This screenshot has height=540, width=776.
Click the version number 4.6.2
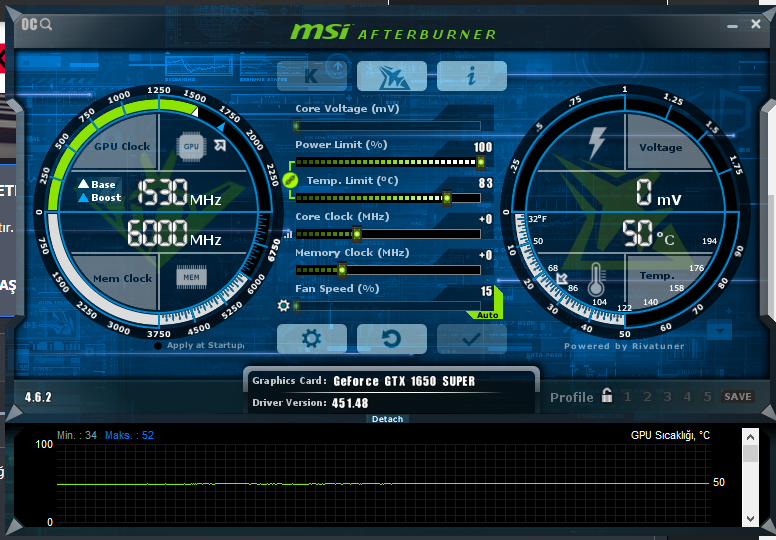point(38,397)
